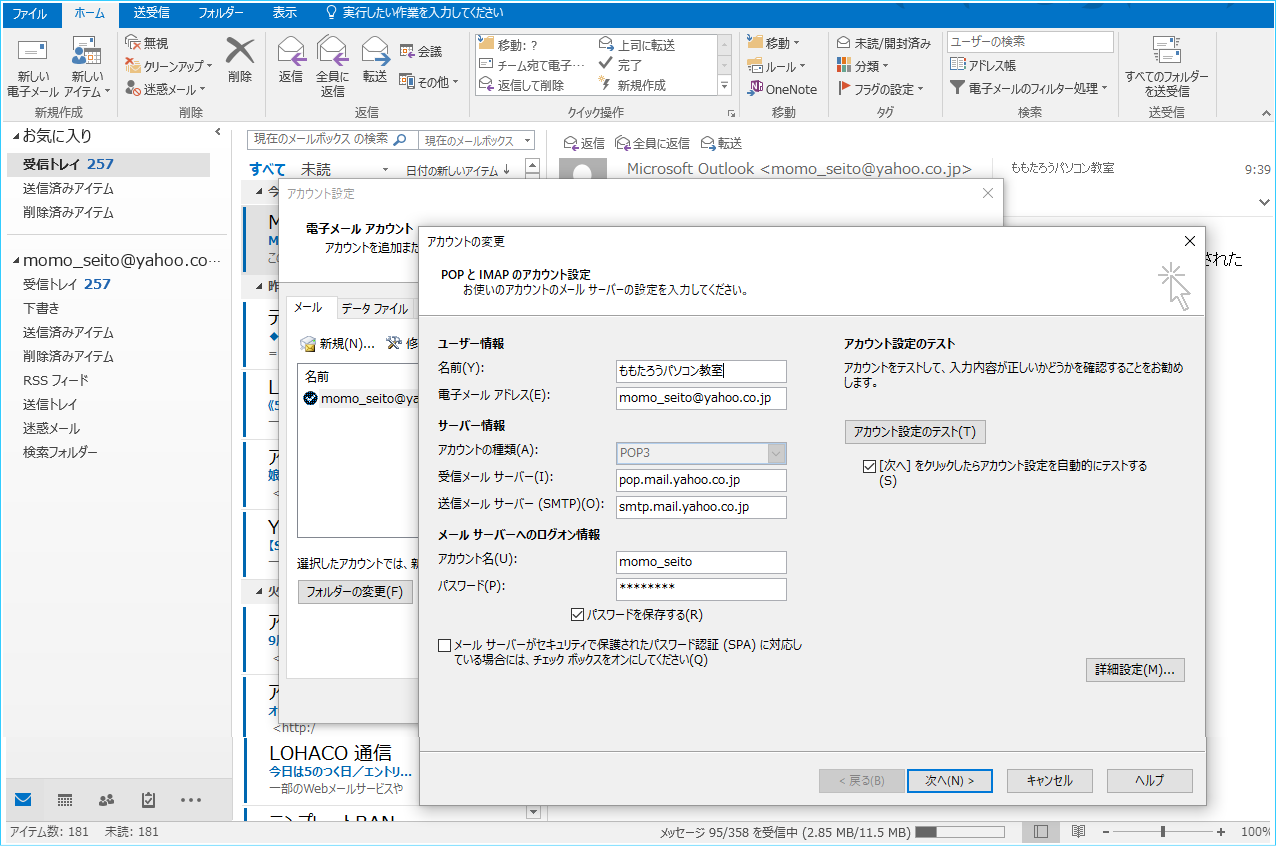Uncheck automatic account test on 次へ
This screenshot has height=846, width=1276.
click(868, 466)
